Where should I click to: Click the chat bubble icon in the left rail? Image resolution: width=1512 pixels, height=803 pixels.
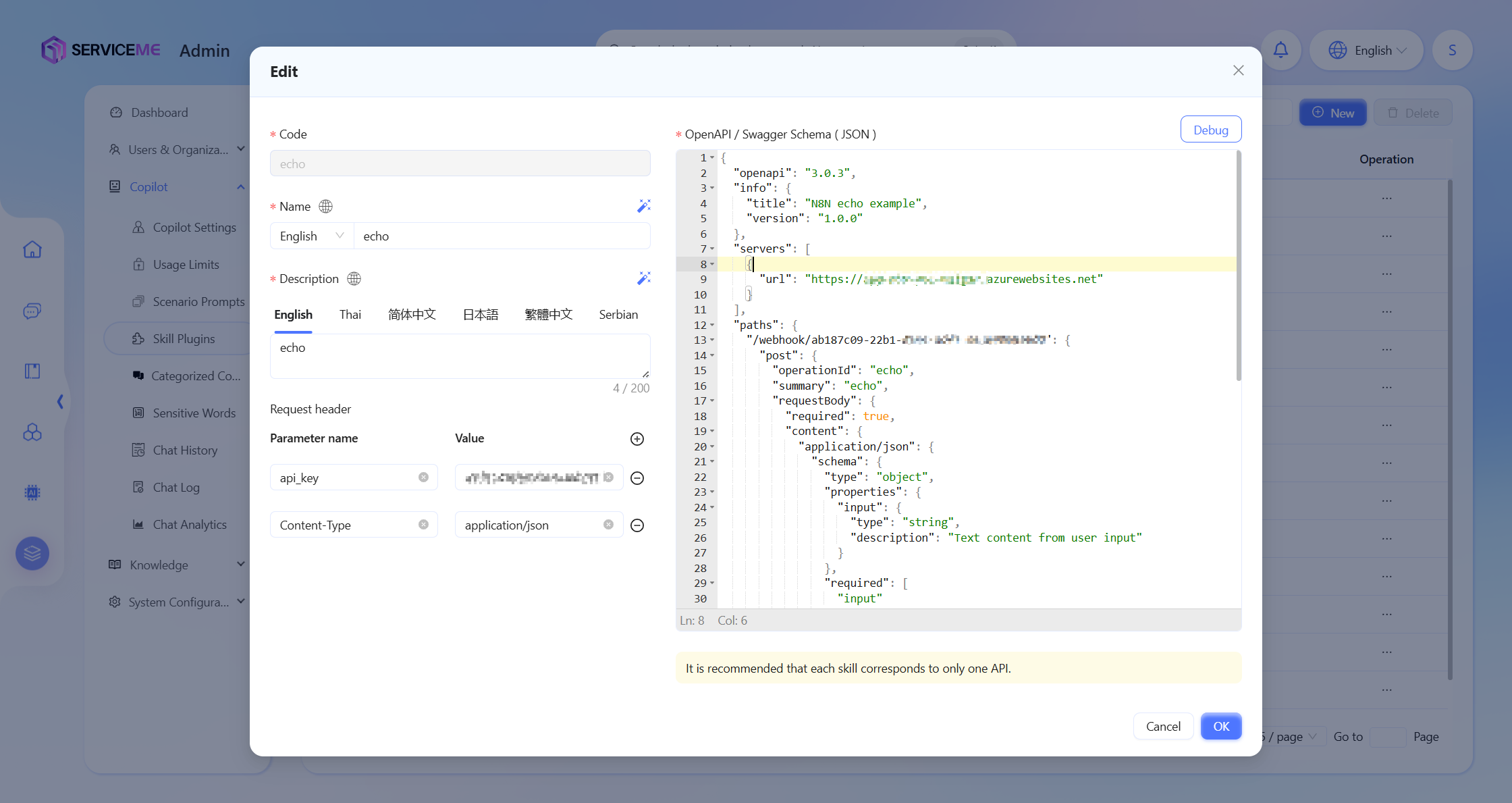pos(32,311)
